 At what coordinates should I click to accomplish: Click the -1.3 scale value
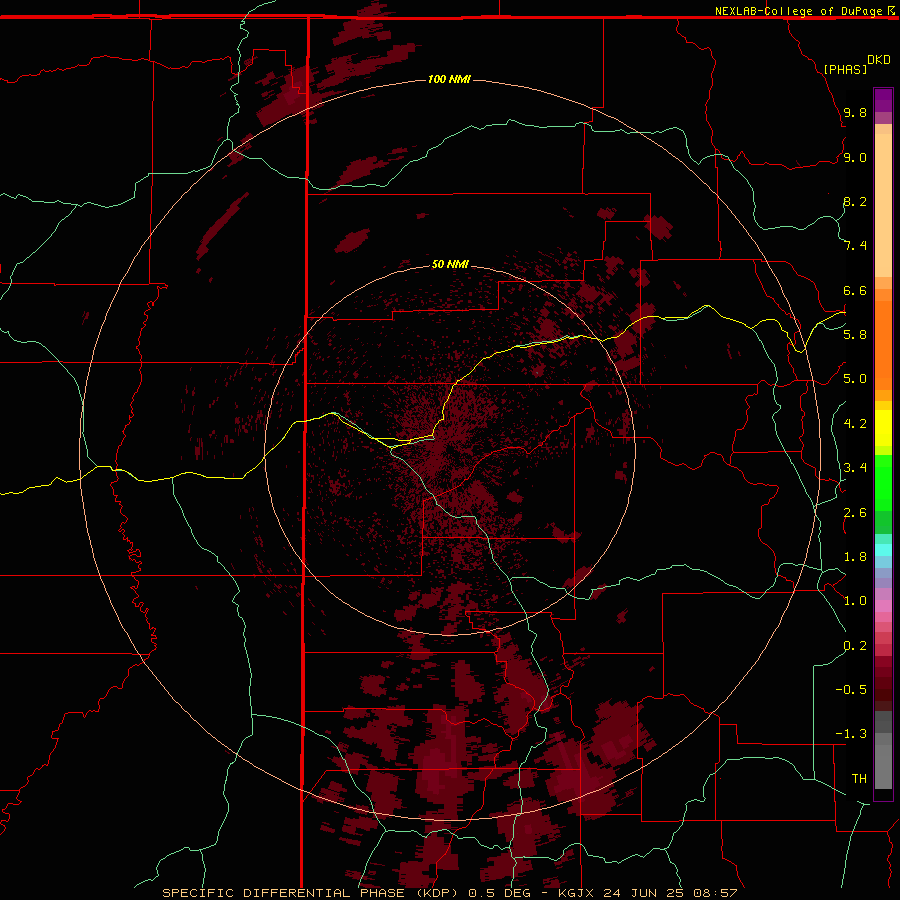851,734
